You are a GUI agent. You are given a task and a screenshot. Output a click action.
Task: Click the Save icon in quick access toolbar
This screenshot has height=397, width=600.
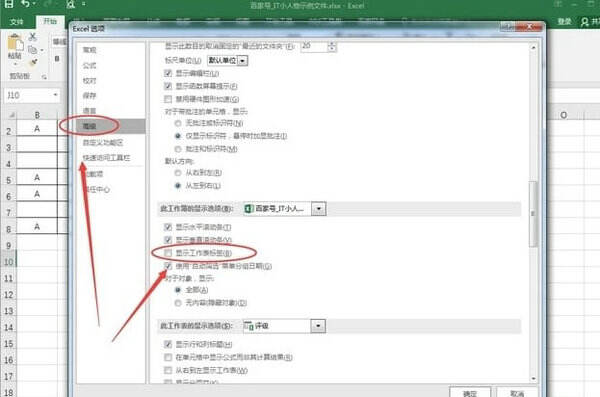8,4
